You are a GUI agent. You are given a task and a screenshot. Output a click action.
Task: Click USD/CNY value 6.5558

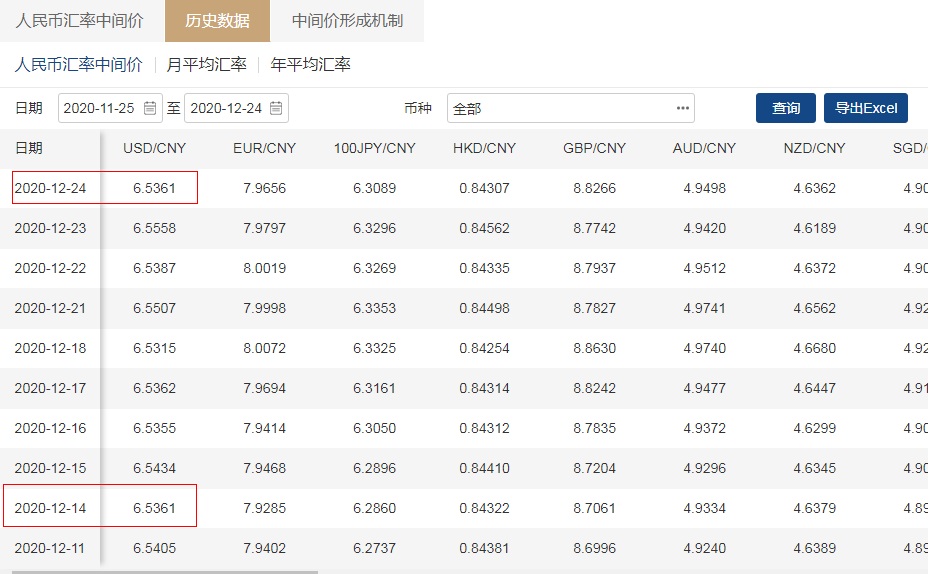[155, 228]
